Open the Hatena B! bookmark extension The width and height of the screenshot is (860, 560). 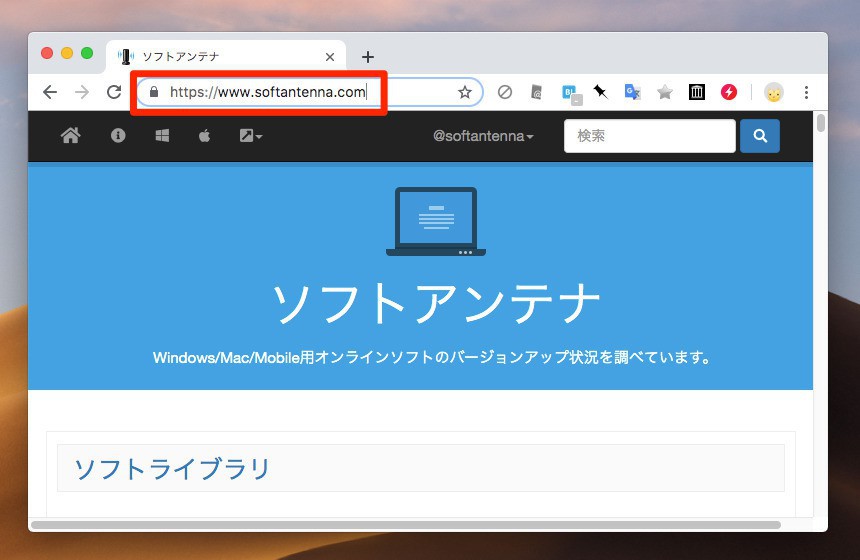click(x=570, y=93)
